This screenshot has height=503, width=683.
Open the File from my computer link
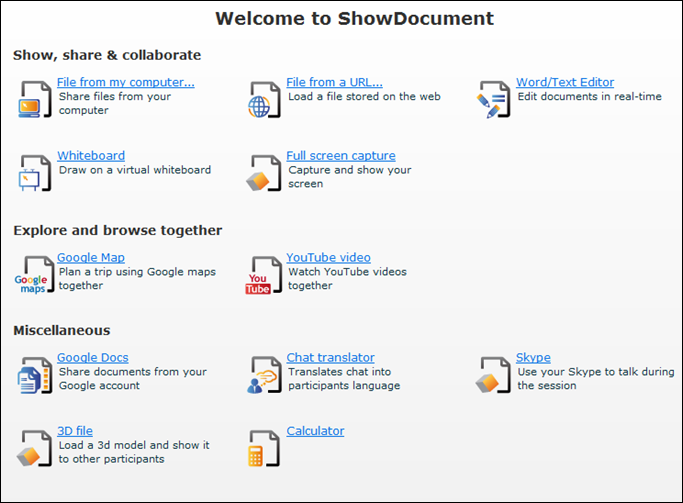(125, 82)
